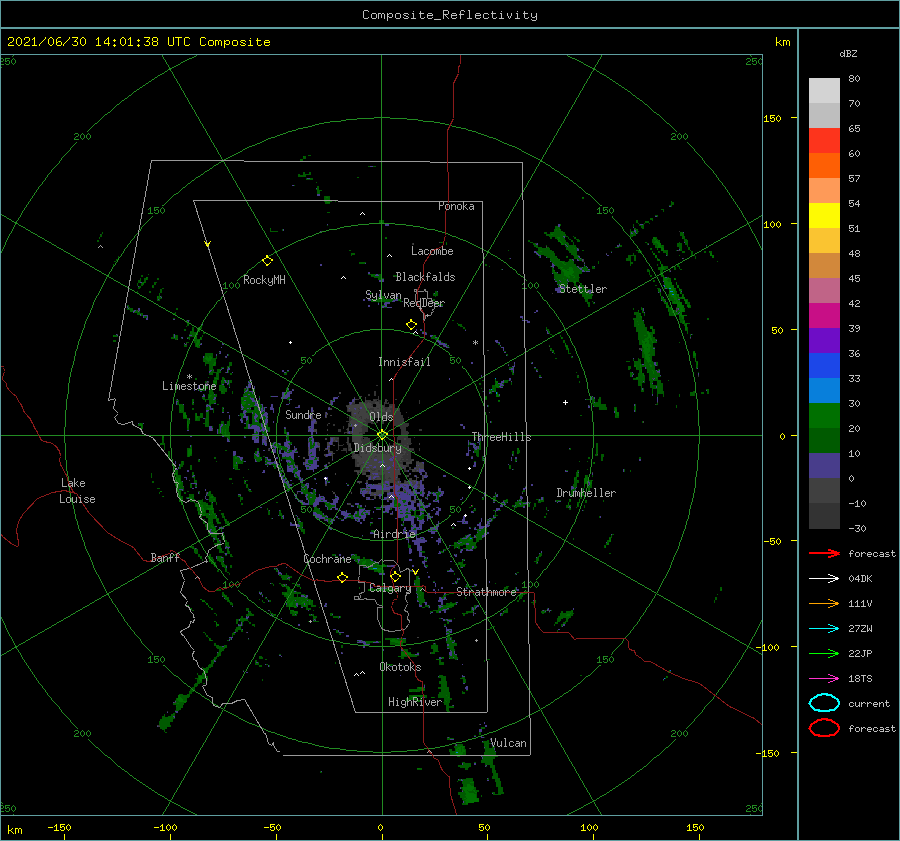900x841 pixels.
Task: Click the Okotoks label
Action: point(400,667)
